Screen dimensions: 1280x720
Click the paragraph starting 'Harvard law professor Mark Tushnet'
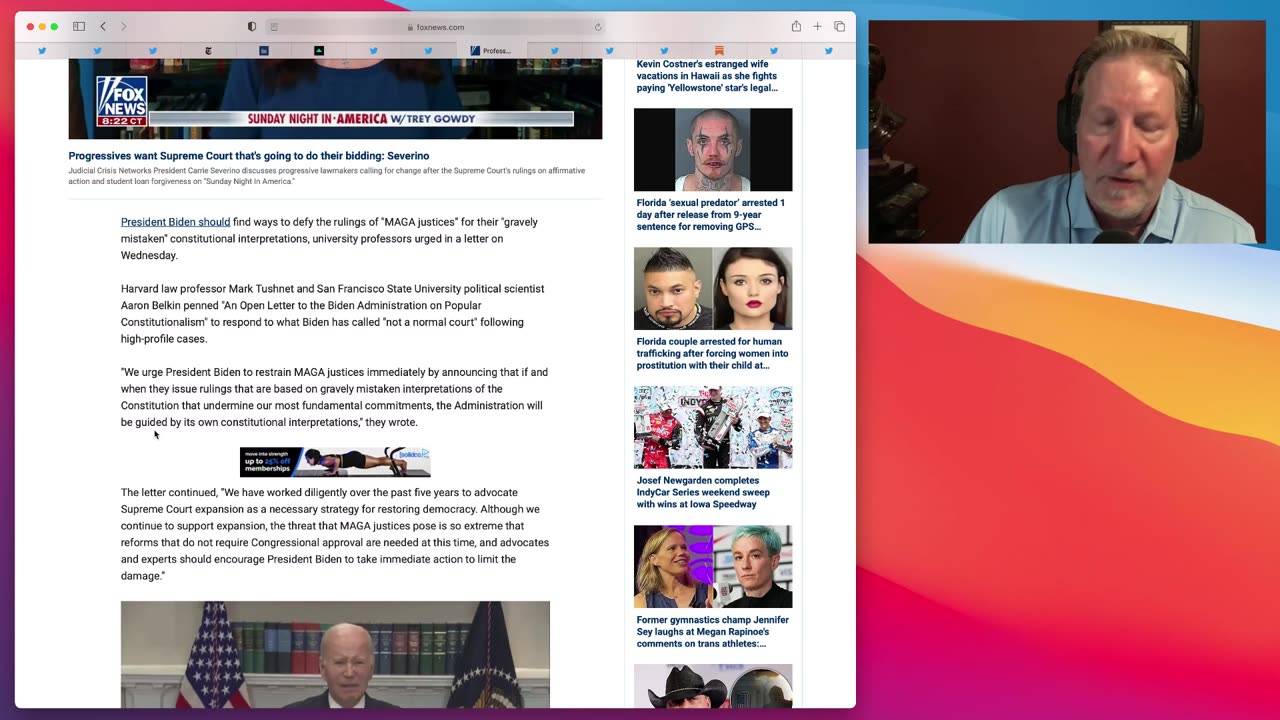pos(333,314)
